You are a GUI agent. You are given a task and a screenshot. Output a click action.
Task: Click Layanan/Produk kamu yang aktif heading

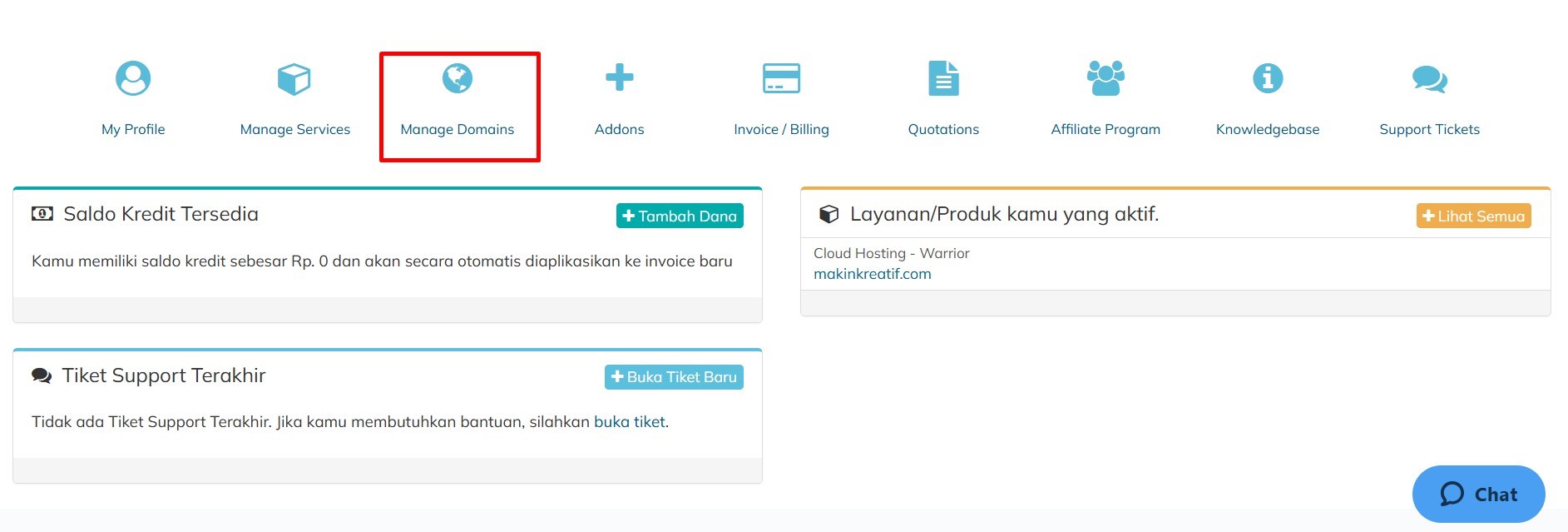1004,214
